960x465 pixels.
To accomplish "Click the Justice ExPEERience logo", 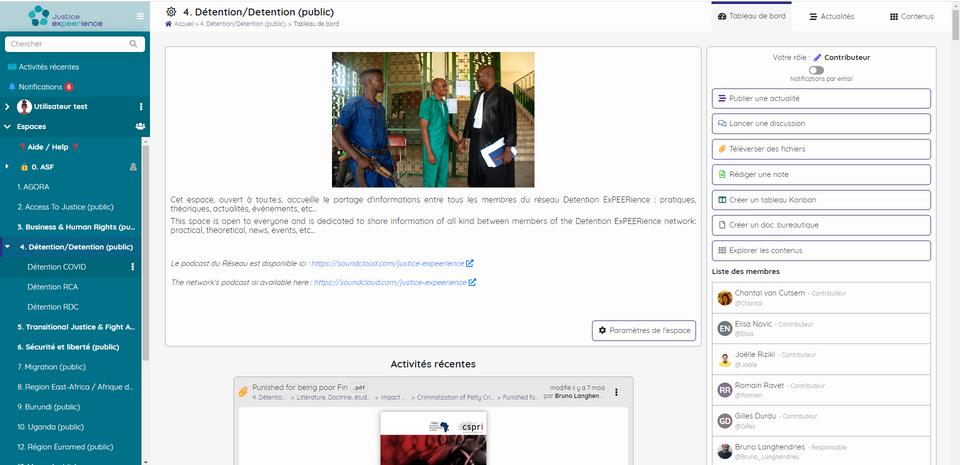I will pos(66,16).
